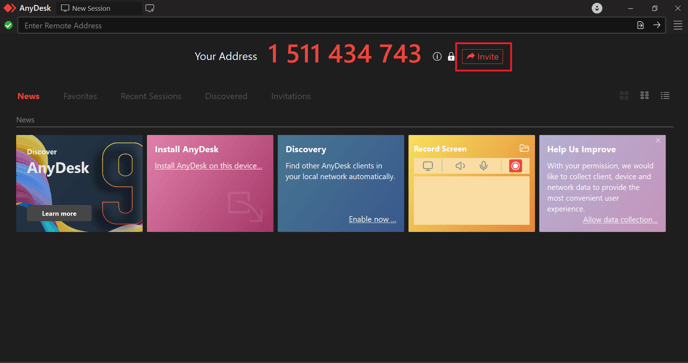Viewport: 688px width, 363px height.
Task: Open the lock password icon
Action: [451, 57]
